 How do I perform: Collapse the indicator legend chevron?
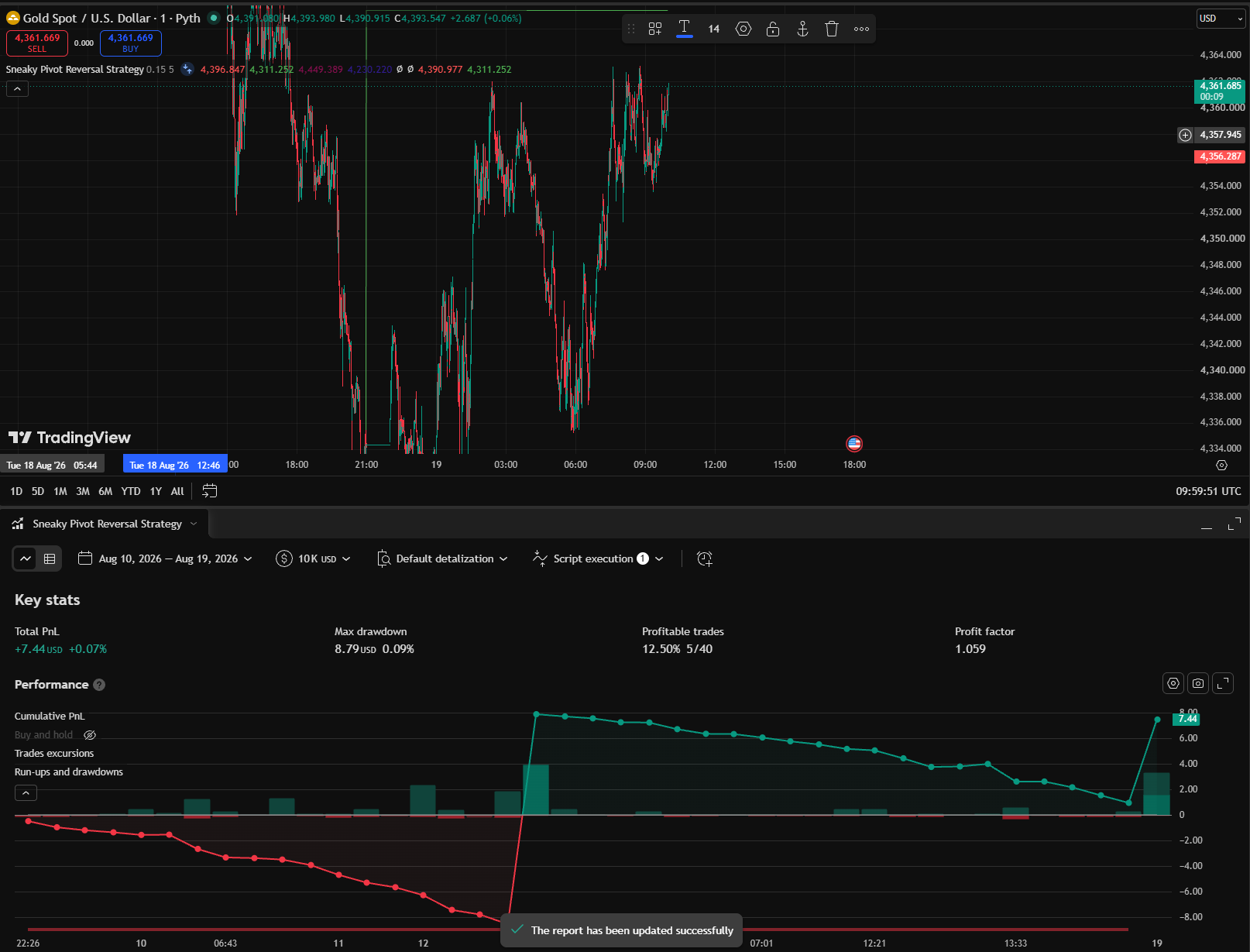point(17,89)
